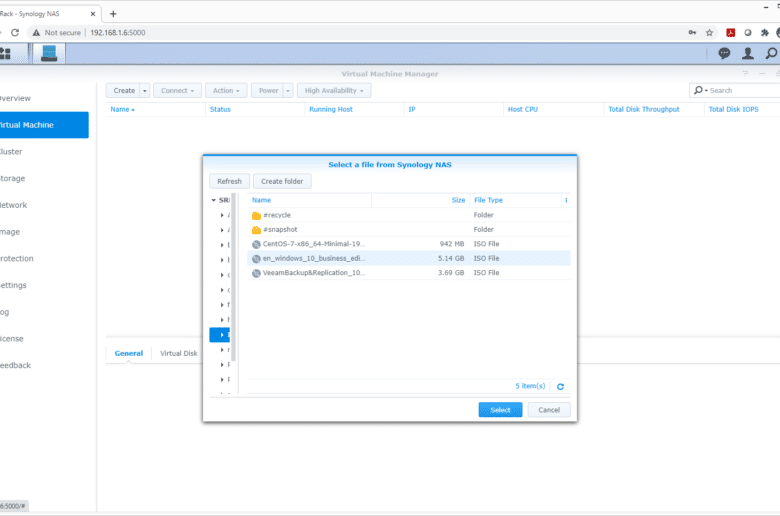Open Log in the sidebar
Image resolution: width=780 pixels, height=516 pixels.
(x=4, y=312)
